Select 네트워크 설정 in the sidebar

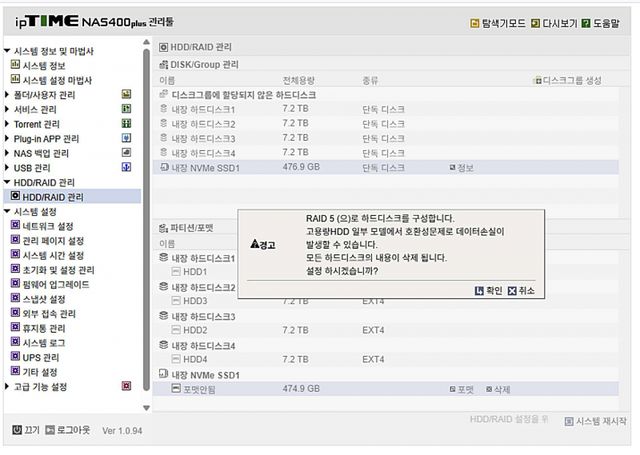click(x=47, y=226)
